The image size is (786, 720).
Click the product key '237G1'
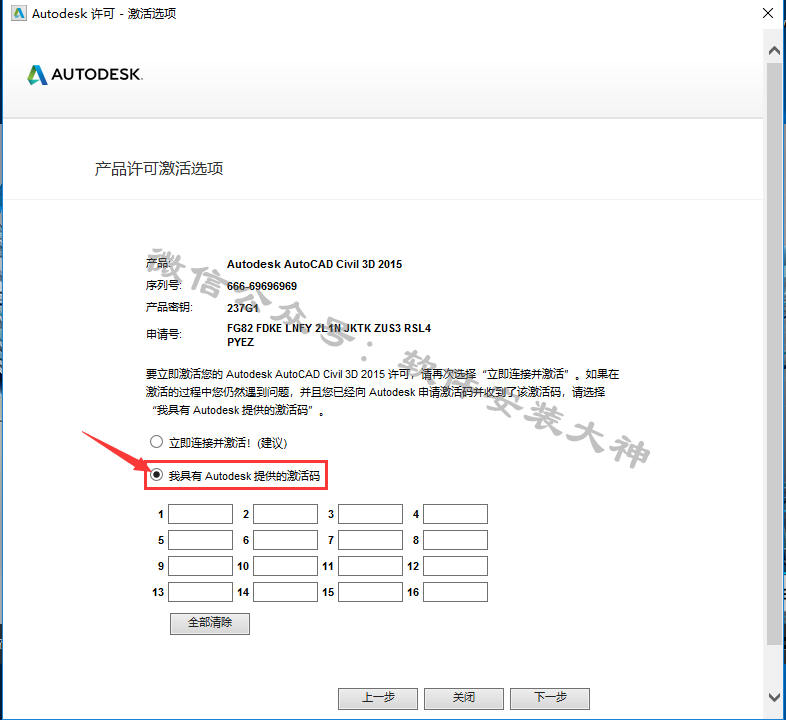click(243, 308)
